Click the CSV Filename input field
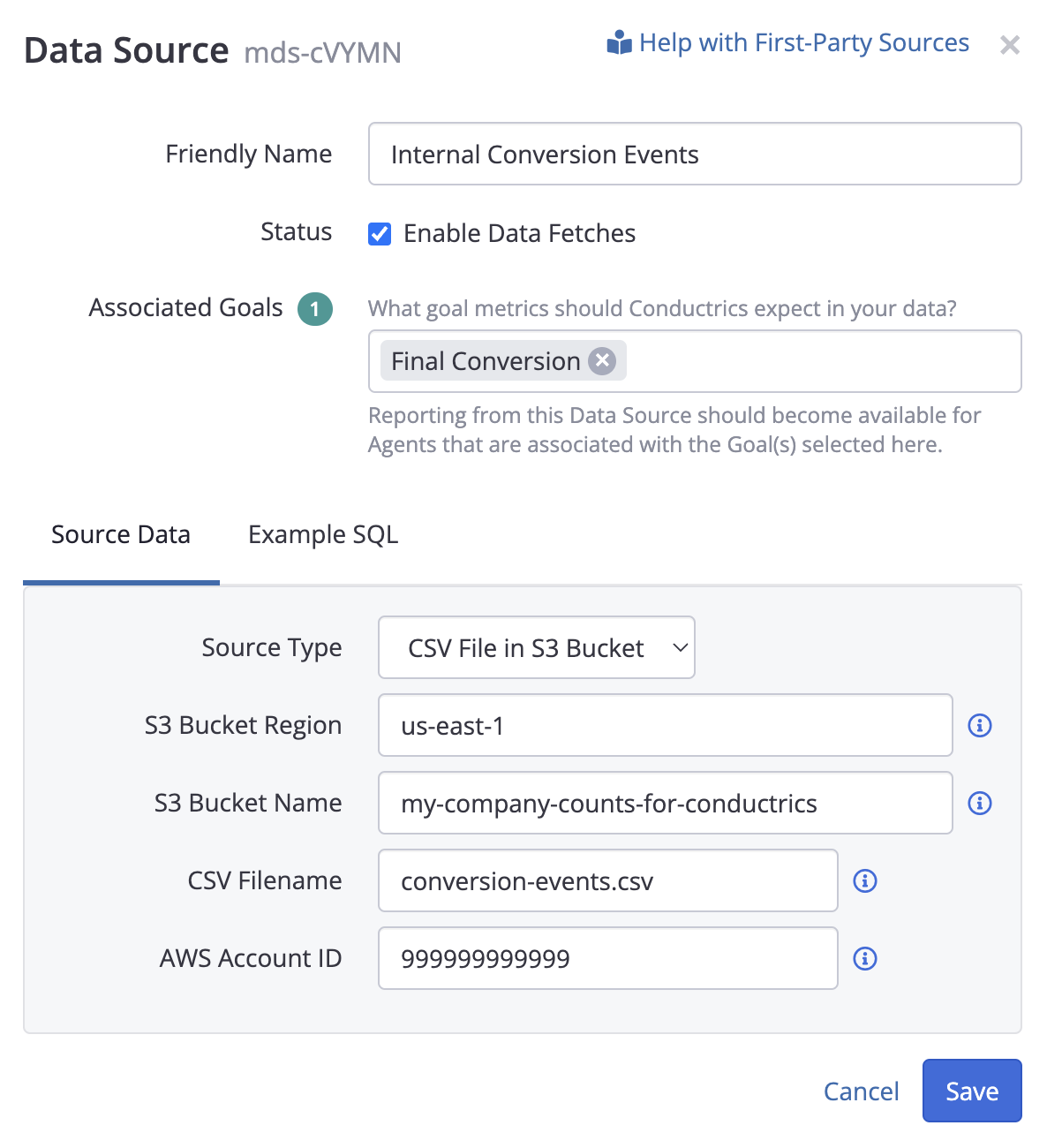The width and height of the screenshot is (1047, 1148). 607,880
